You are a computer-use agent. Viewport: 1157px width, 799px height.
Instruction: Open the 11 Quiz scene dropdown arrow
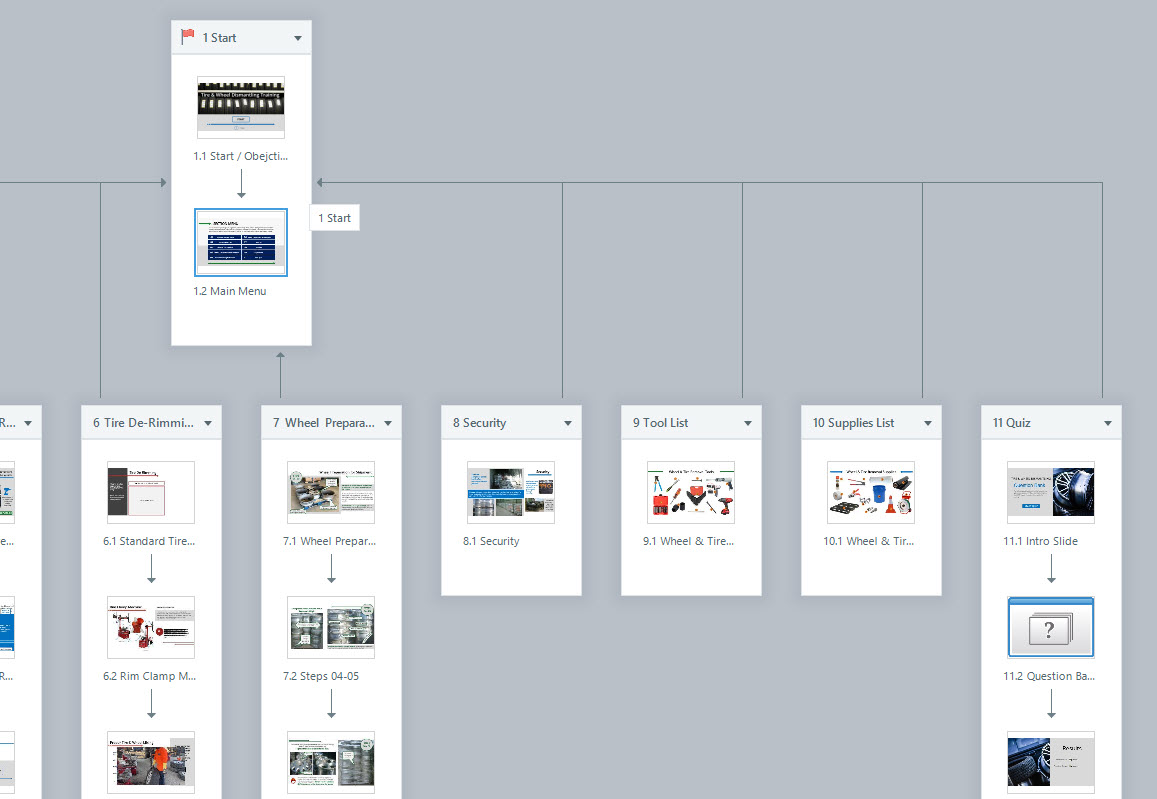pyautogui.click(x=1108, y=423)
